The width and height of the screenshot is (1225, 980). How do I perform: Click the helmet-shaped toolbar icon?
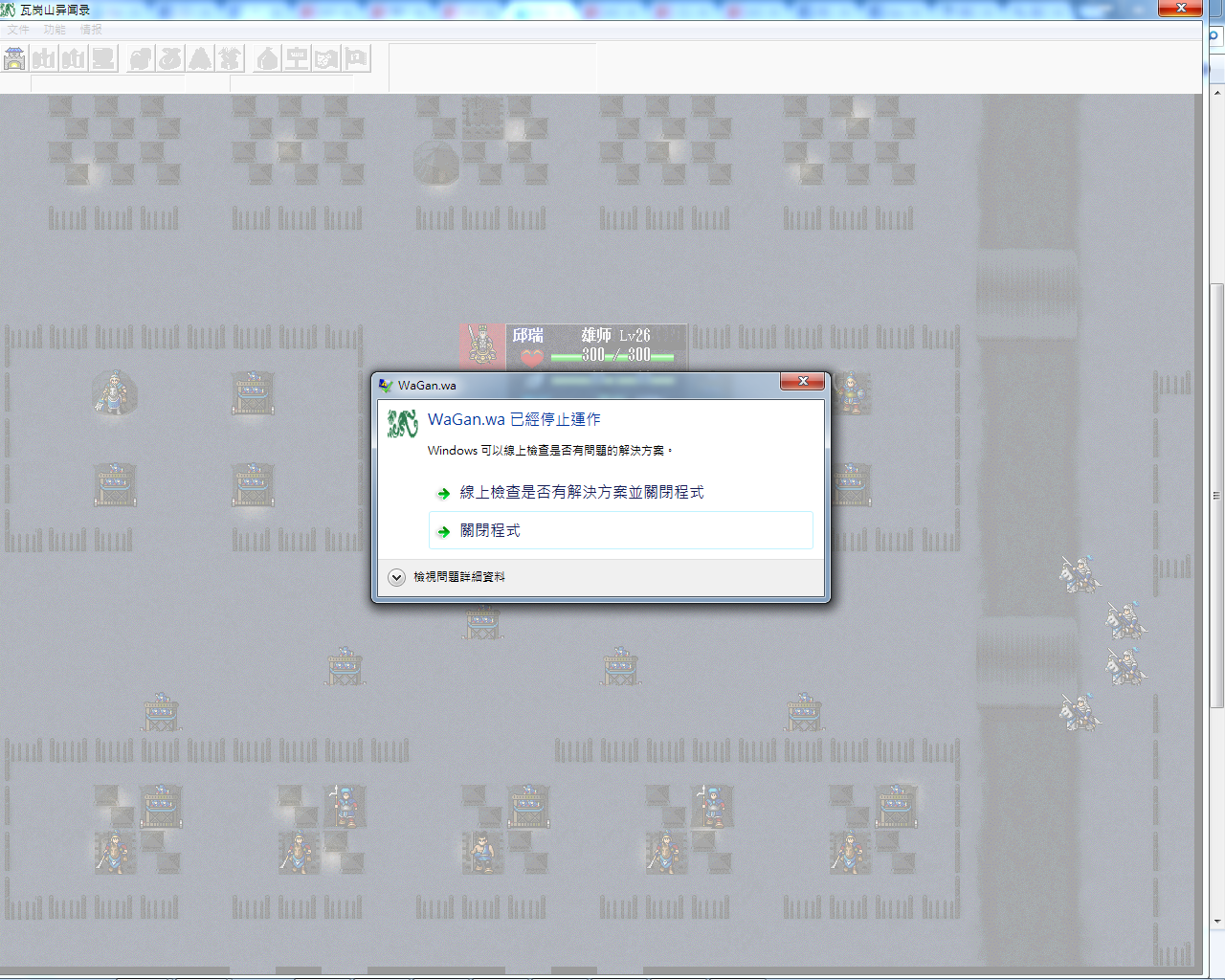pyautogui.click(x=141, y=58)
